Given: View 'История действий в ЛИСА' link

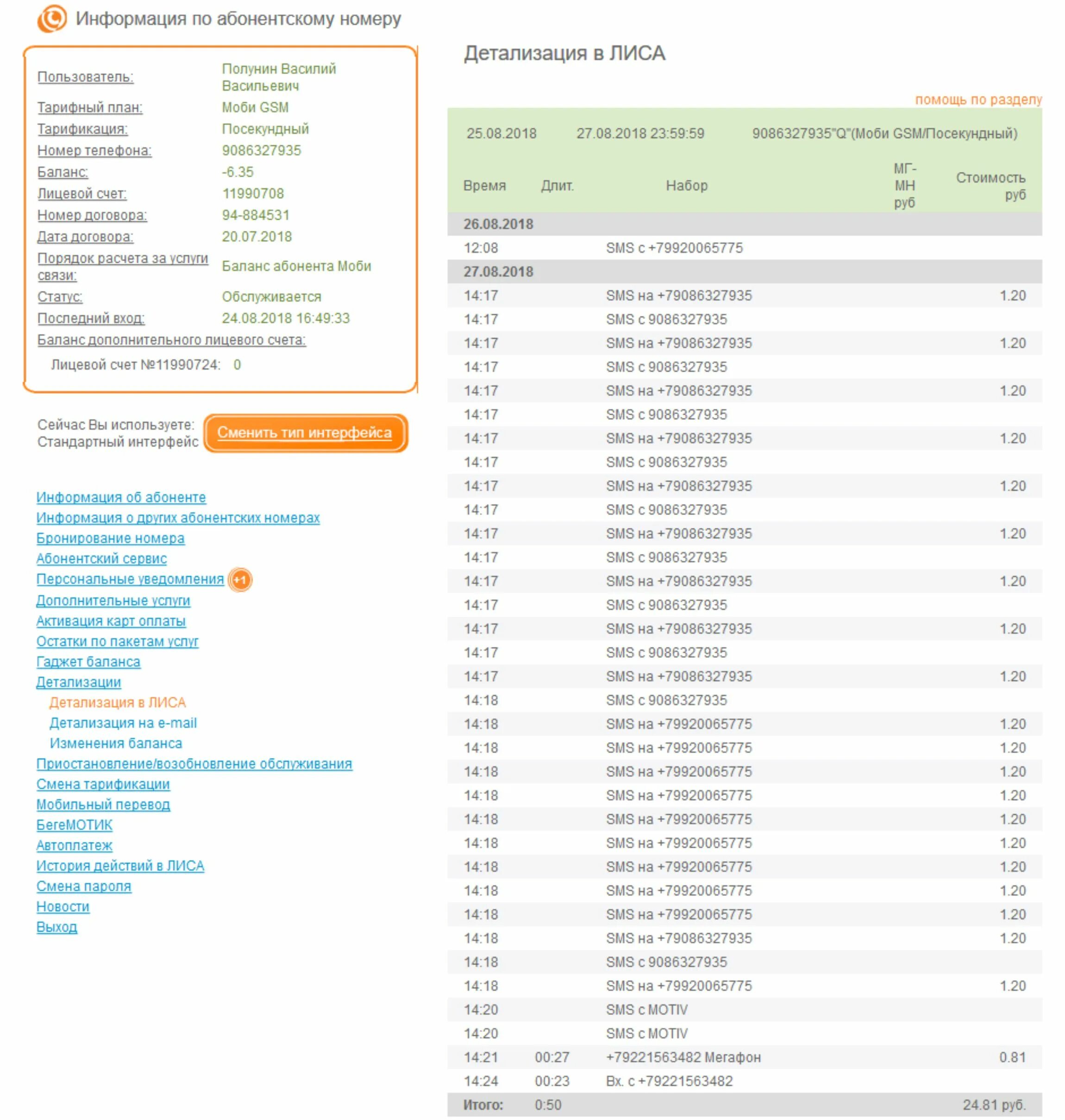Looking at the screenshot, I should [120, 866].
